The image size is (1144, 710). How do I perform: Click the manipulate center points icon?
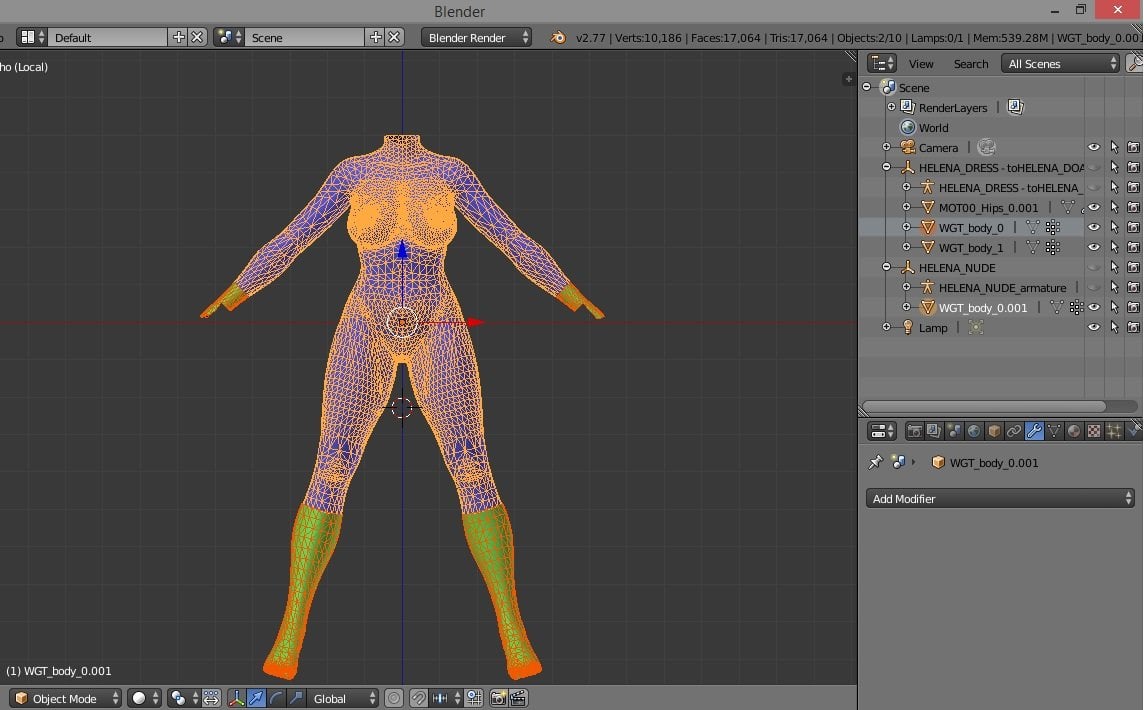(x=211, y=698)
